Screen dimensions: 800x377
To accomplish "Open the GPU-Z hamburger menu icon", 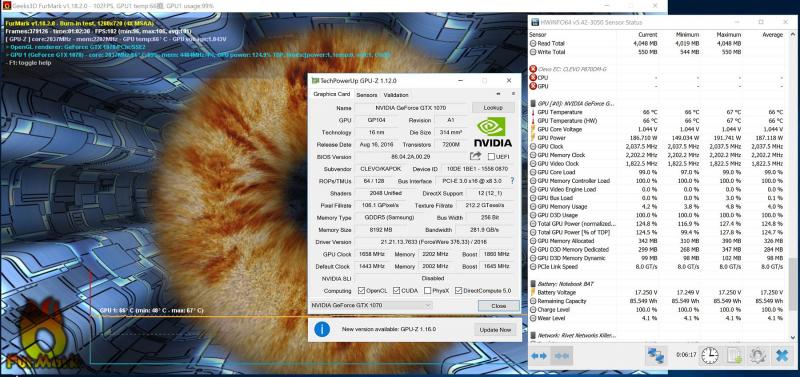I will pos(513,94).
